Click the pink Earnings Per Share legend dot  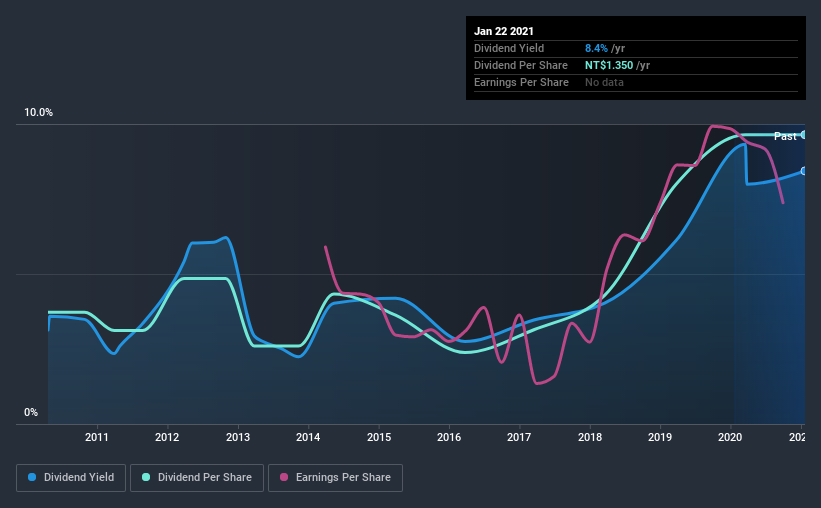coord(284,477)
